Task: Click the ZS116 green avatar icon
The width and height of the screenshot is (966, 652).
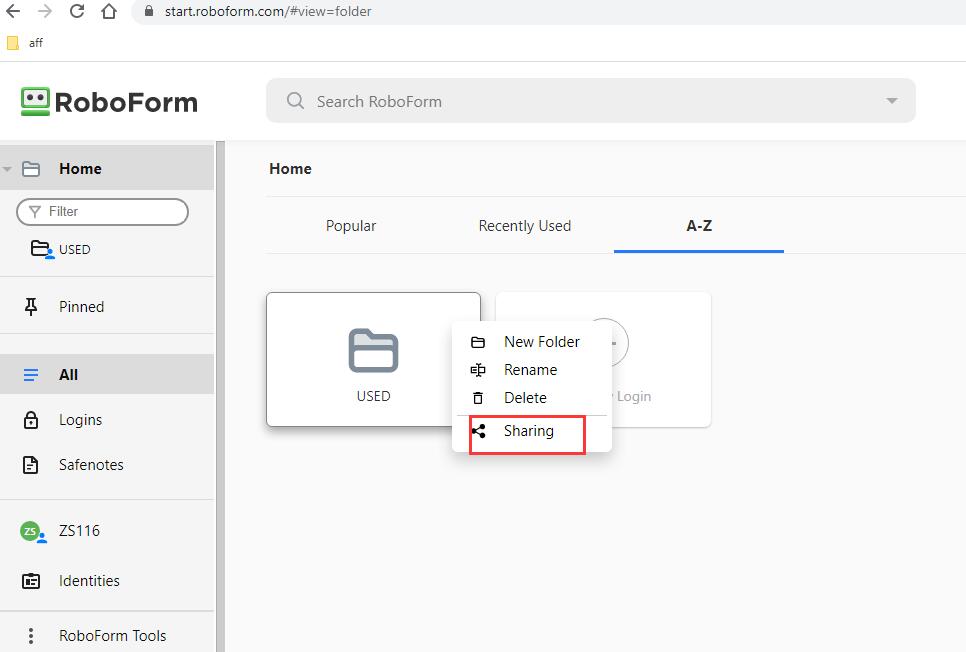Action: (x=32, y=531)
